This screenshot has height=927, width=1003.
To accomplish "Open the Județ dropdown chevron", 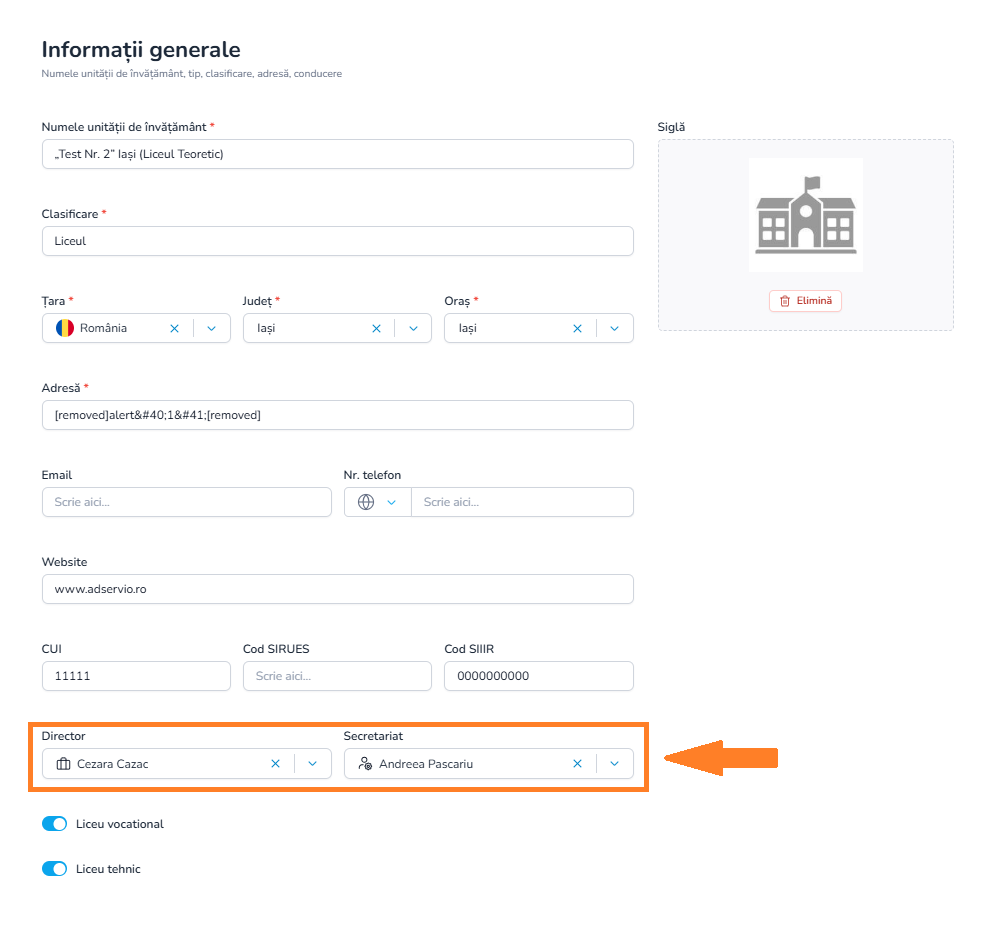I will (413, 328).
